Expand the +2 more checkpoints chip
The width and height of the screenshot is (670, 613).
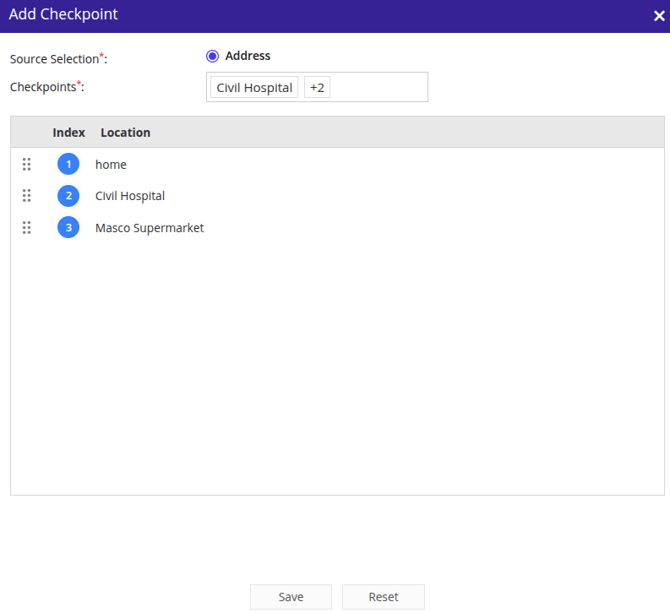317,87
